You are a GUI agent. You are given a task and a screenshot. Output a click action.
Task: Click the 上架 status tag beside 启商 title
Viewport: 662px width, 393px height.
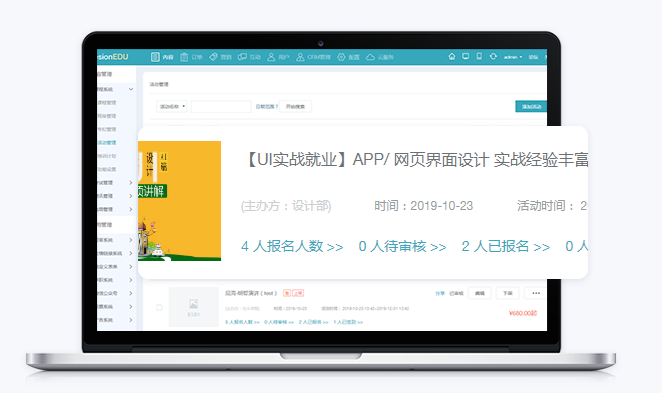click(x=298, y=293)
